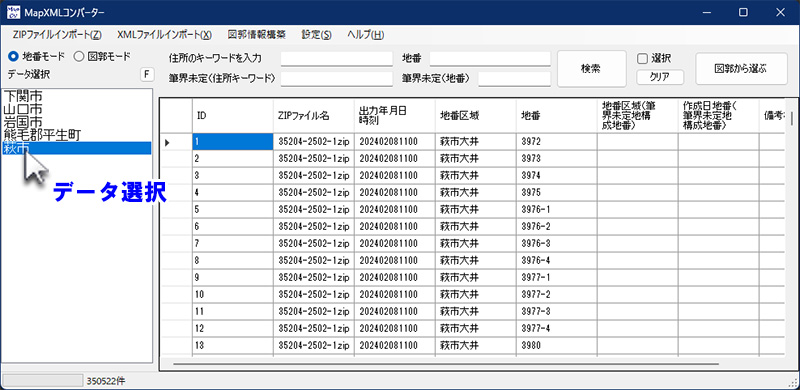Image resolution: width=800 pixels, height=390 pixels.
Task: Click the 作成日地番 column header
Action: pos(719,115)
